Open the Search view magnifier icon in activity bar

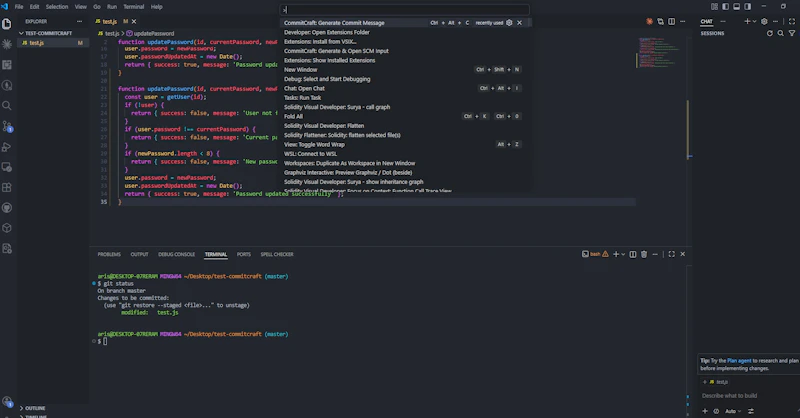7,106
